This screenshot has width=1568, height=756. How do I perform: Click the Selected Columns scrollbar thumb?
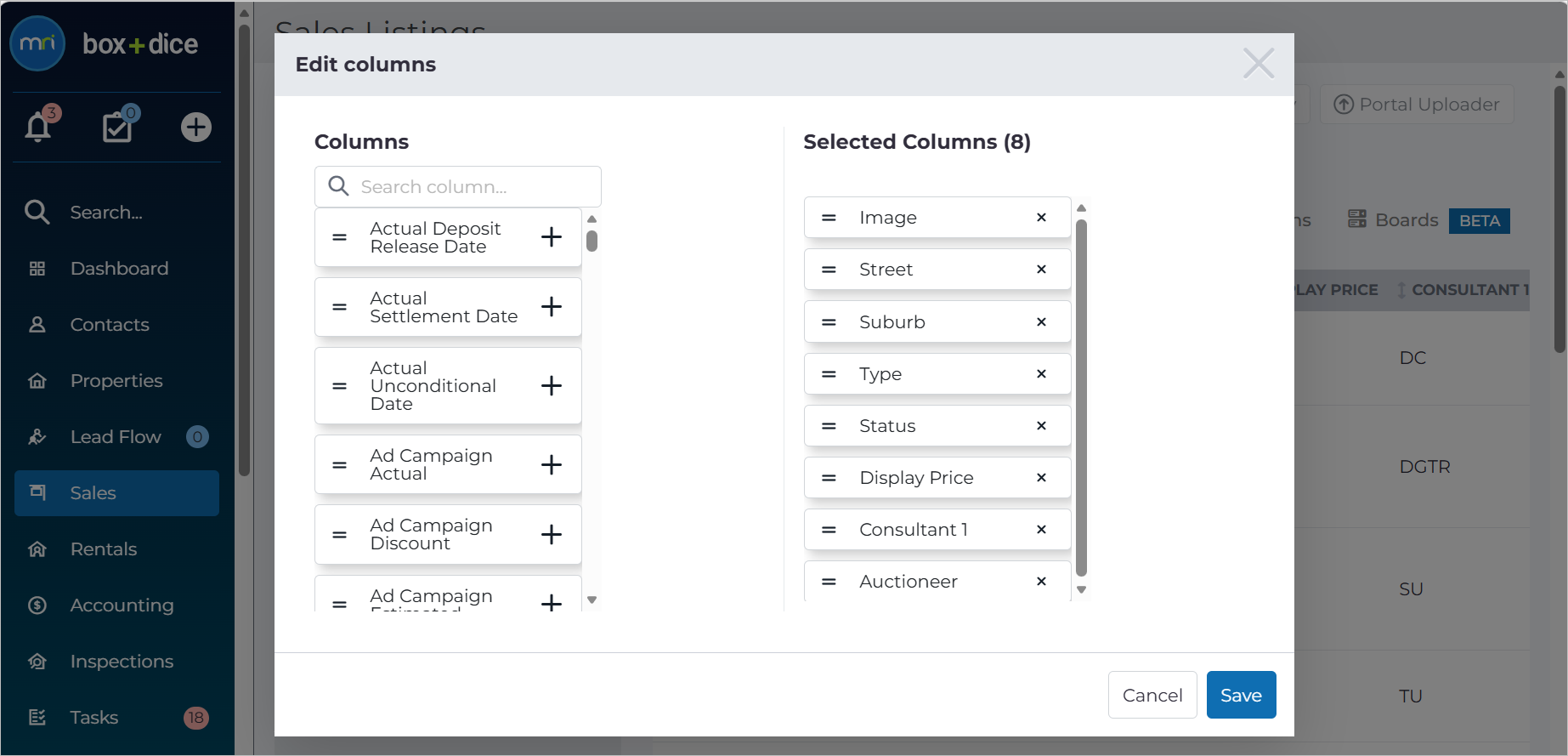point(1081,398)
